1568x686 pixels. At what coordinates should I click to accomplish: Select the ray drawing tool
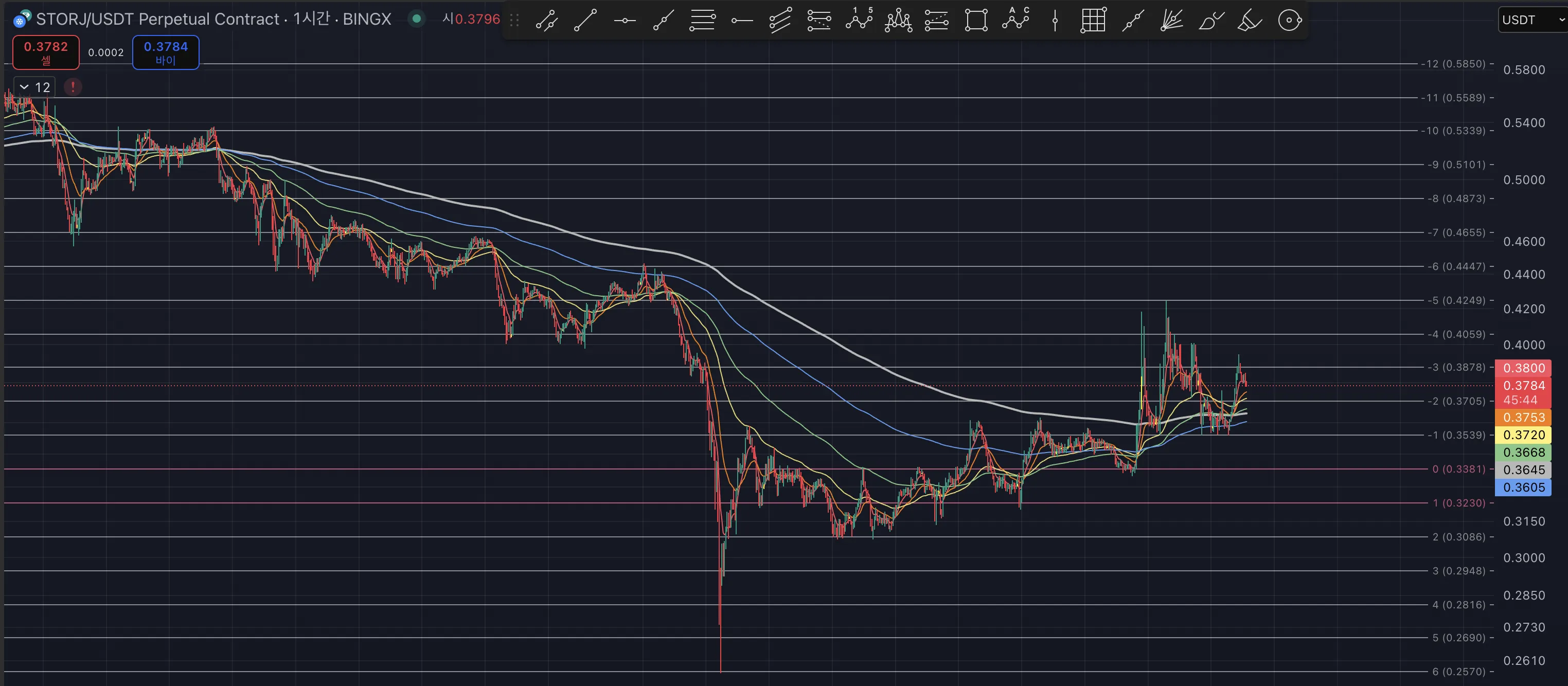point(663,20)
